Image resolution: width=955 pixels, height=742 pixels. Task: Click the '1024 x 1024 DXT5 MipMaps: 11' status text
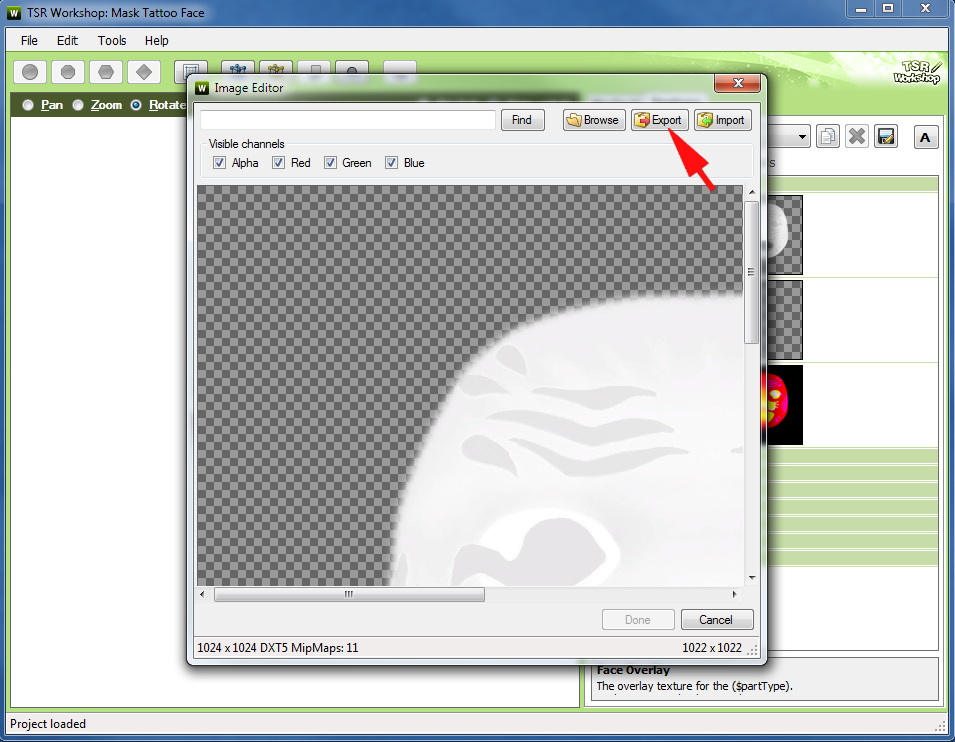[278, 648]
